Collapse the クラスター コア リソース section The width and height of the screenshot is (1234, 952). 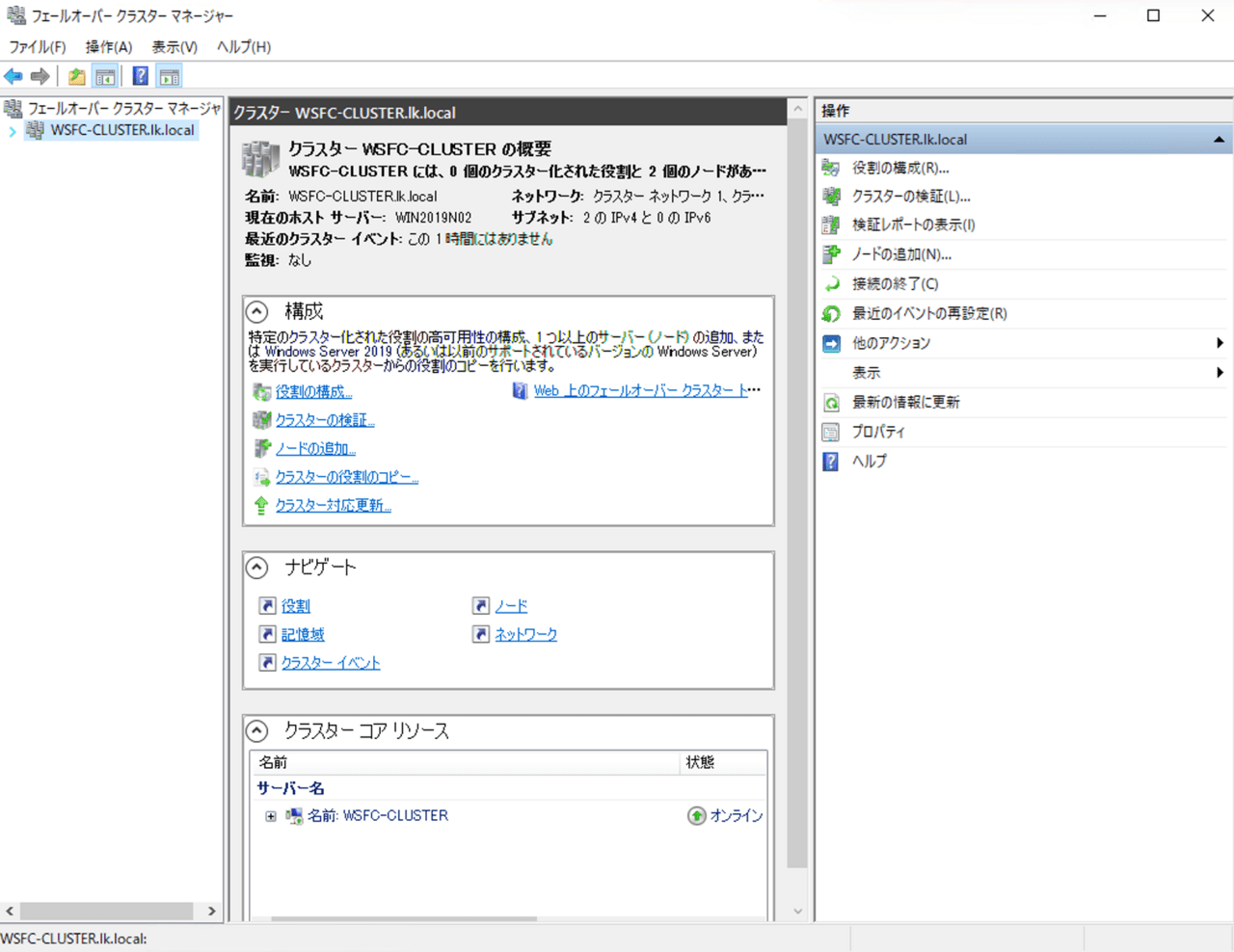tap(257, 730)
